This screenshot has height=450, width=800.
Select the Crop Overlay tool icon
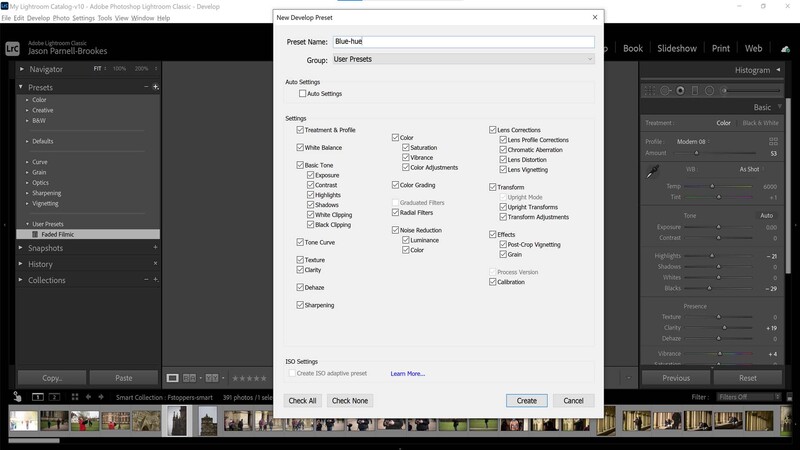[649, 91]
